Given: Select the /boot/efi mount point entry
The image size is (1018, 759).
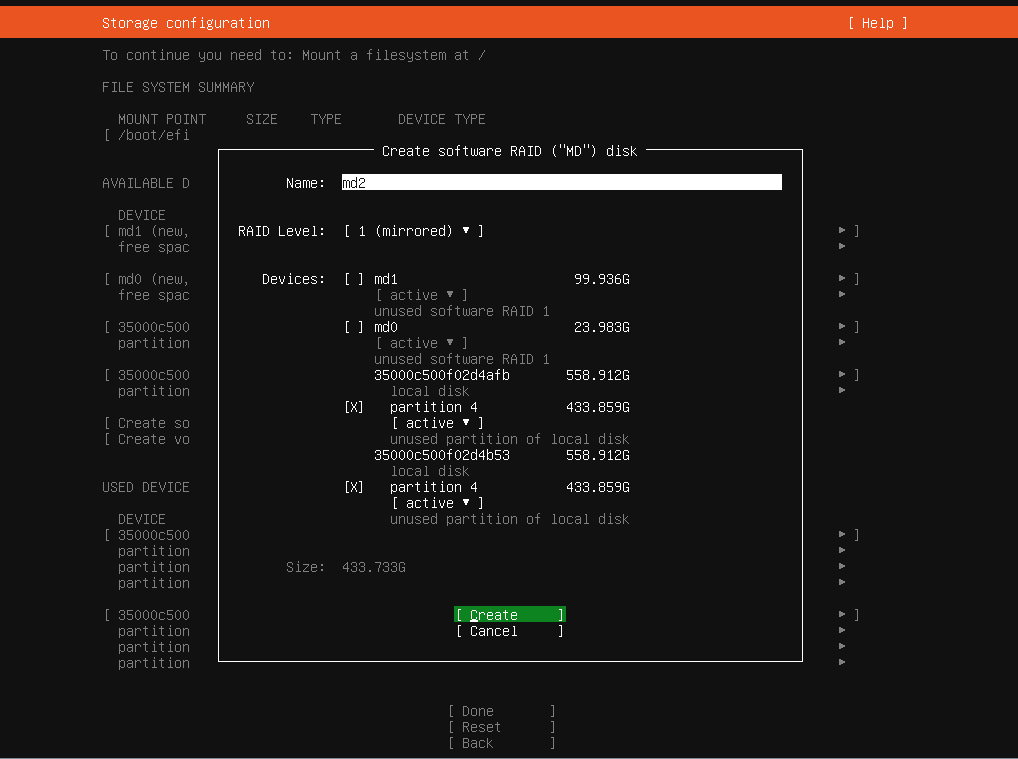Looking at the screenshot, I should click(152, 135).
